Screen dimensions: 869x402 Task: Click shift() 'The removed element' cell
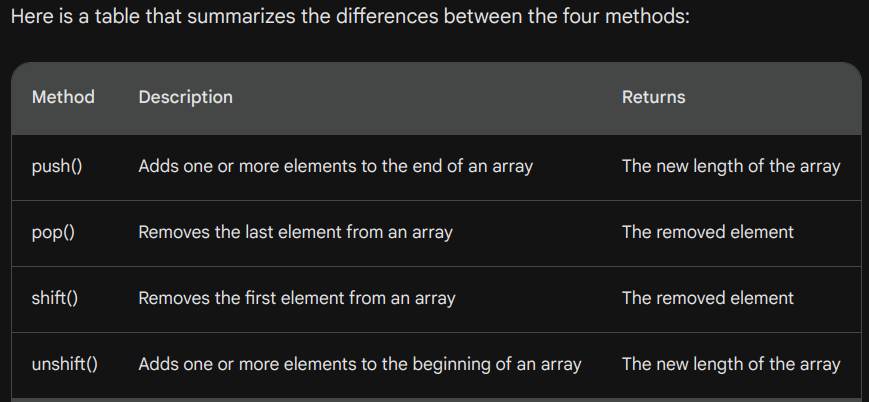(708, 298)
